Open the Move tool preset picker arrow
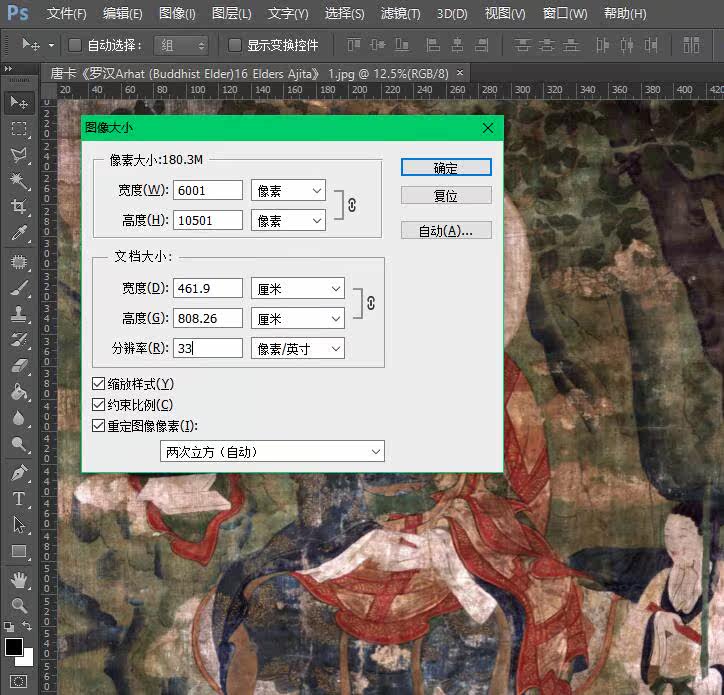The image size is (724, 695). [51, 45]
